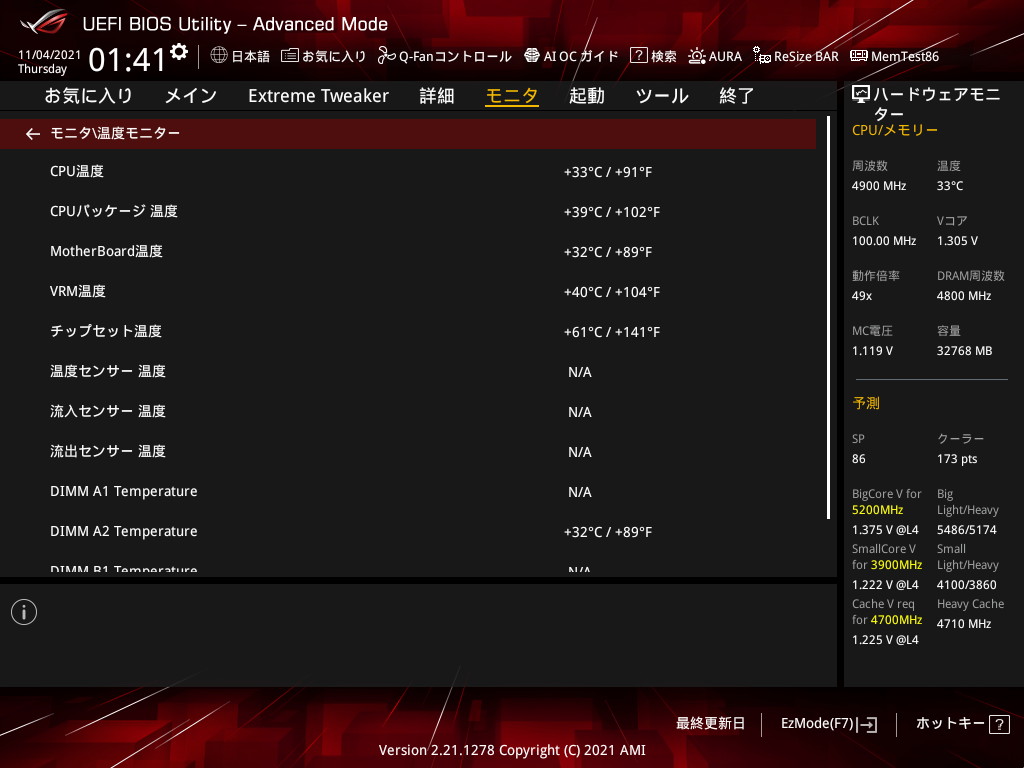The width and height of the screenshot is (1024, 768).
Task: Click the settings gear beside the clock
Action: pyautogui.click(x=179, y=52)
